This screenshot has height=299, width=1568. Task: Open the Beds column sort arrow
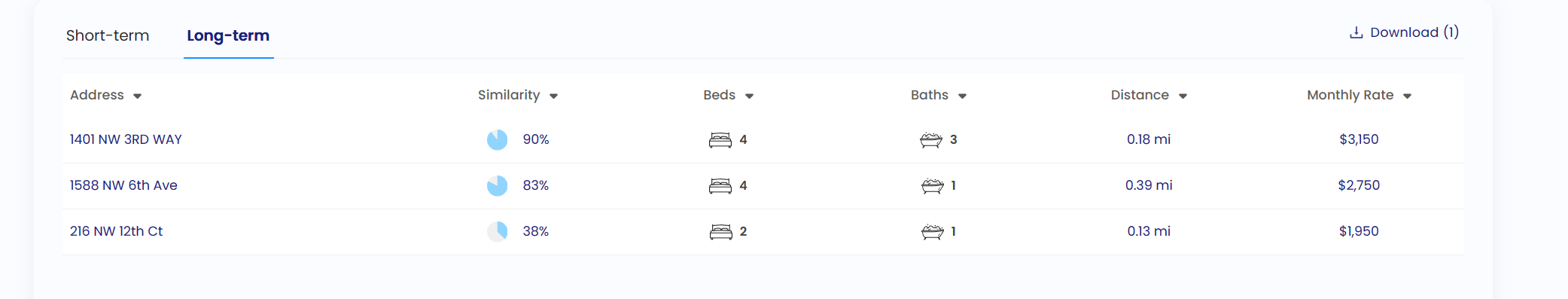tap(749, 96)
